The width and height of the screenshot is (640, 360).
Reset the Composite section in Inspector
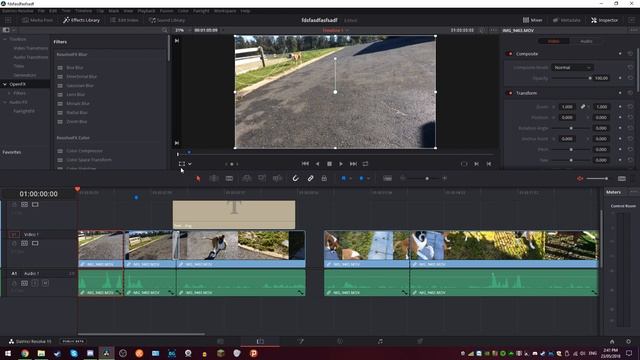point(630,54)
